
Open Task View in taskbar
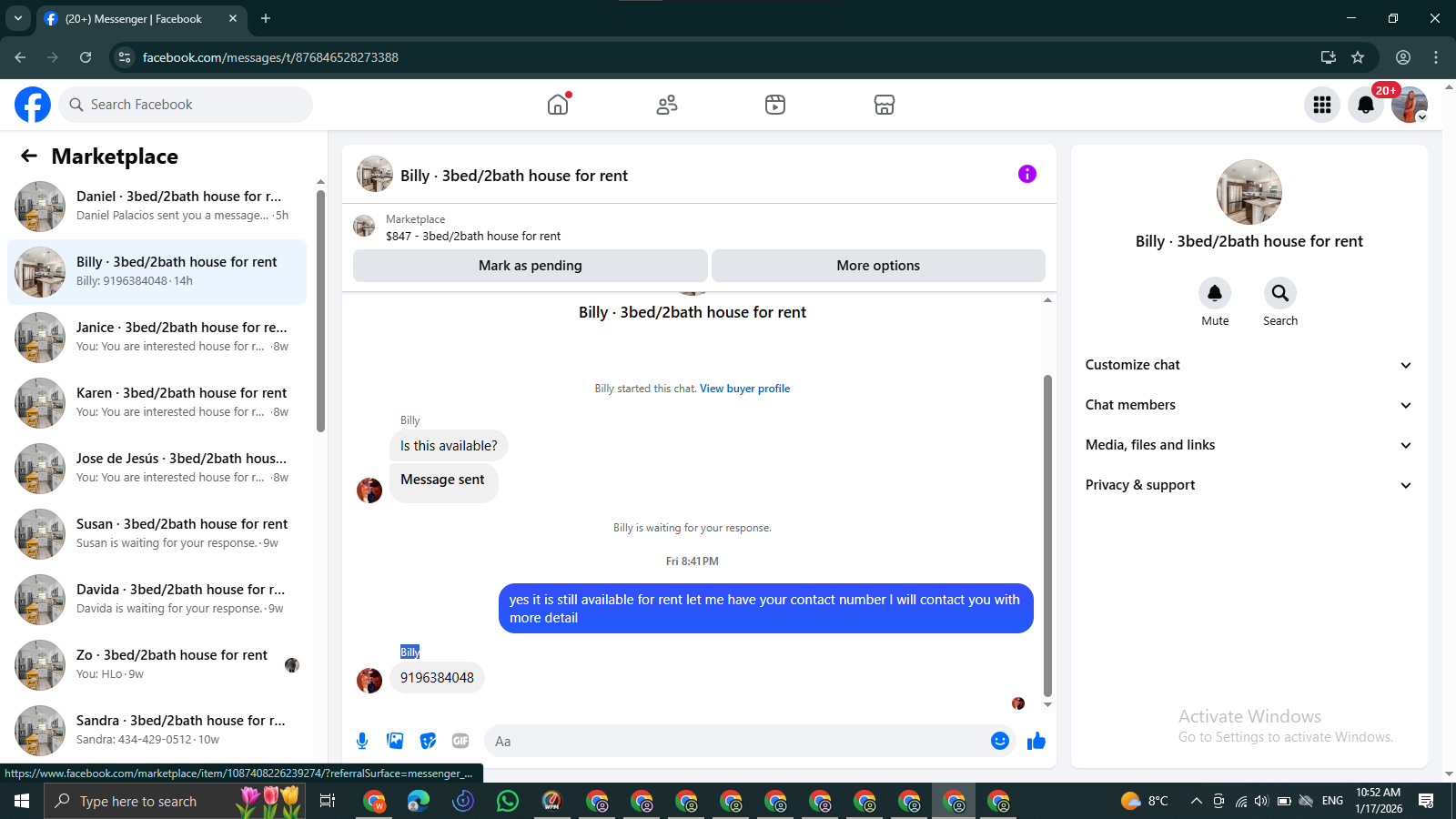click(328, 801)
